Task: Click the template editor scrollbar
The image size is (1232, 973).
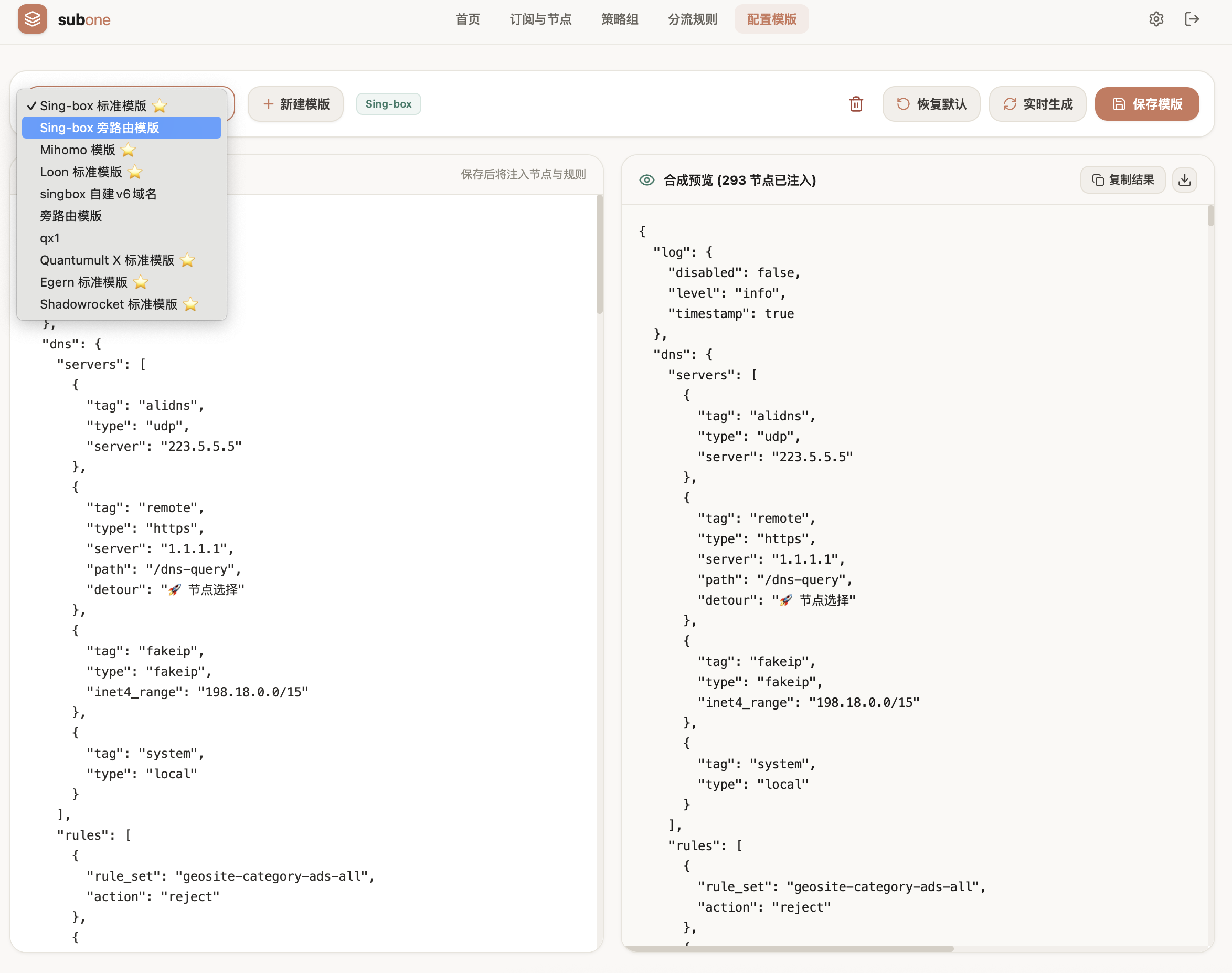Action: click(x=599, y=255)
